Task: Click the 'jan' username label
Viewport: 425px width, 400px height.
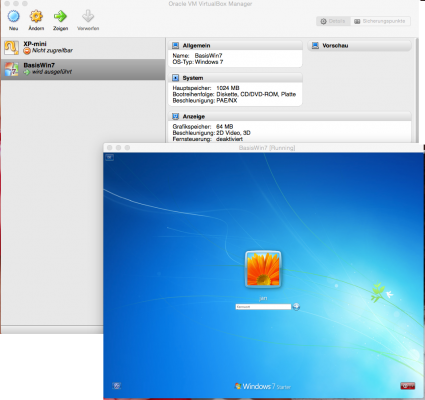Action: coord(263,298)
